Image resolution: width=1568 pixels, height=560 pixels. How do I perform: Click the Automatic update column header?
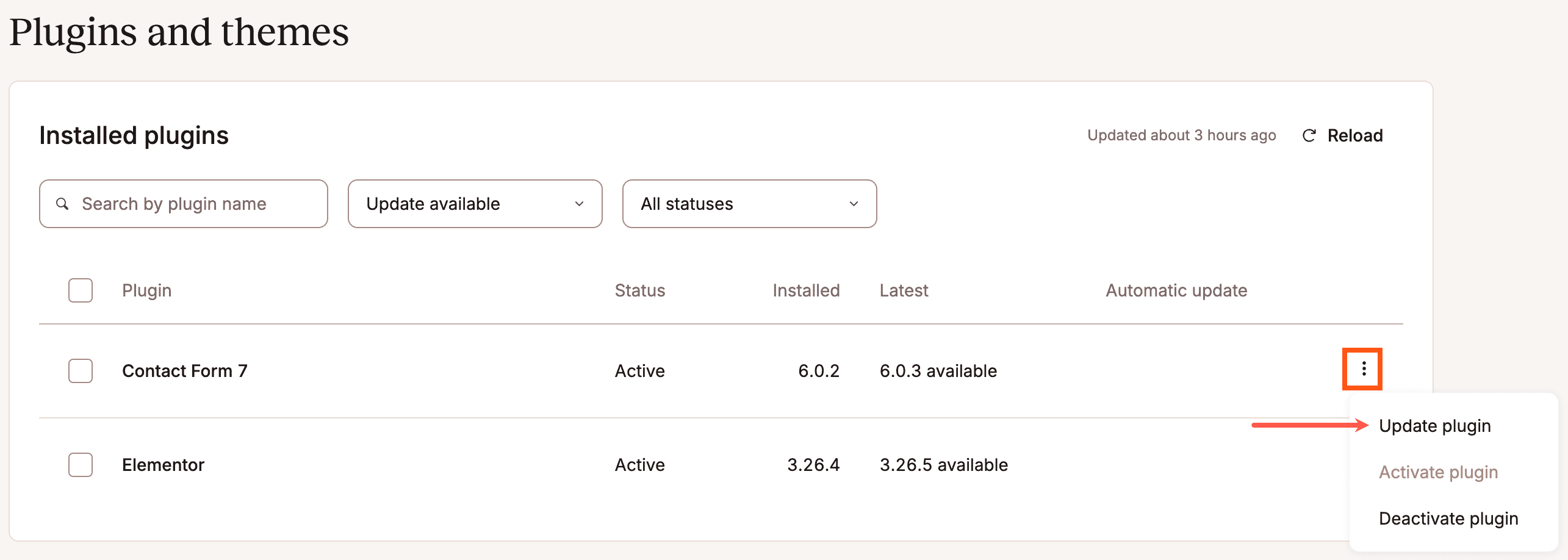click(x=1176, y=290)
